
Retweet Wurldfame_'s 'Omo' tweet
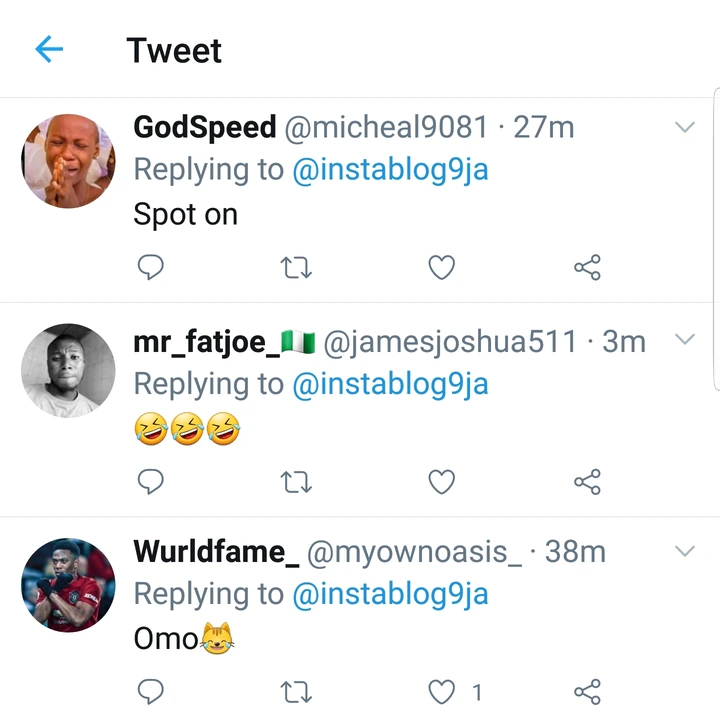click(x=295, y=691)
